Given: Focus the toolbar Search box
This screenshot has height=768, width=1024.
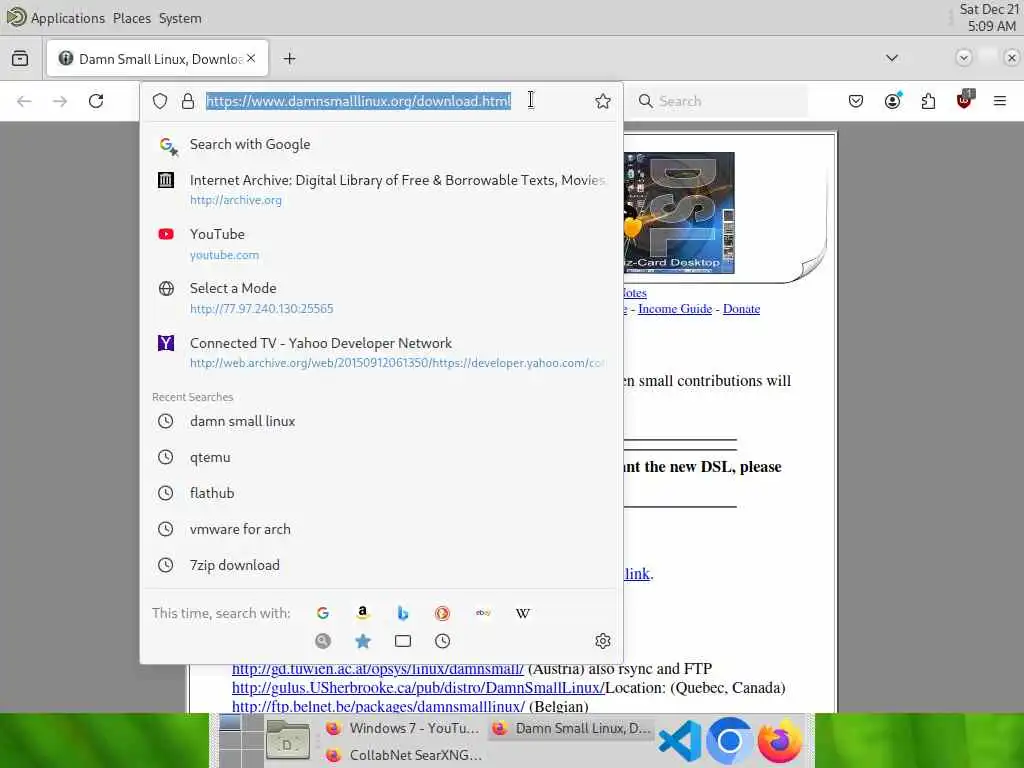Looking at the screenshot, I should (x=718, y=101).
